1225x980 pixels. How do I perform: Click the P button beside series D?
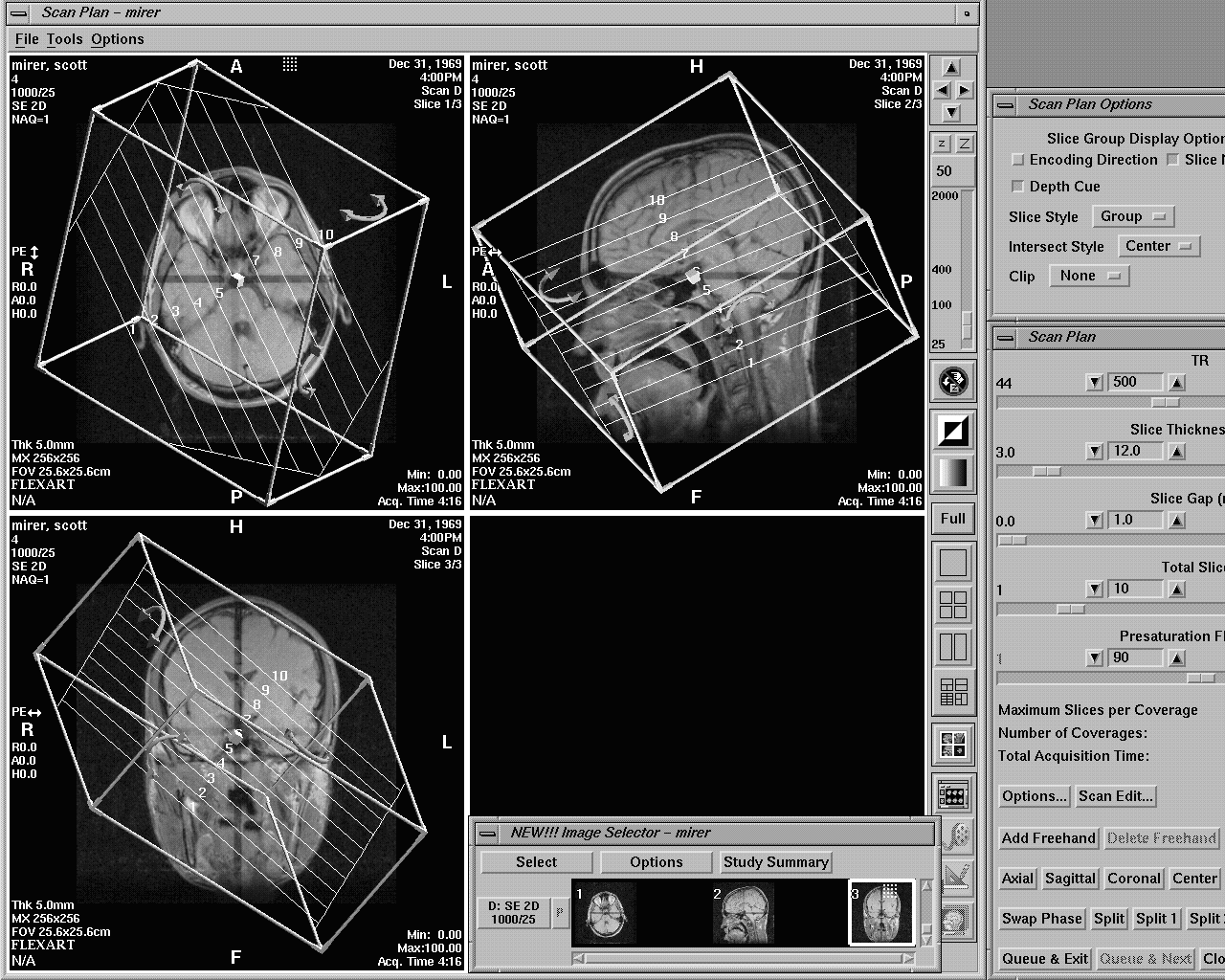pyautogui.click(x=560, y=912)
